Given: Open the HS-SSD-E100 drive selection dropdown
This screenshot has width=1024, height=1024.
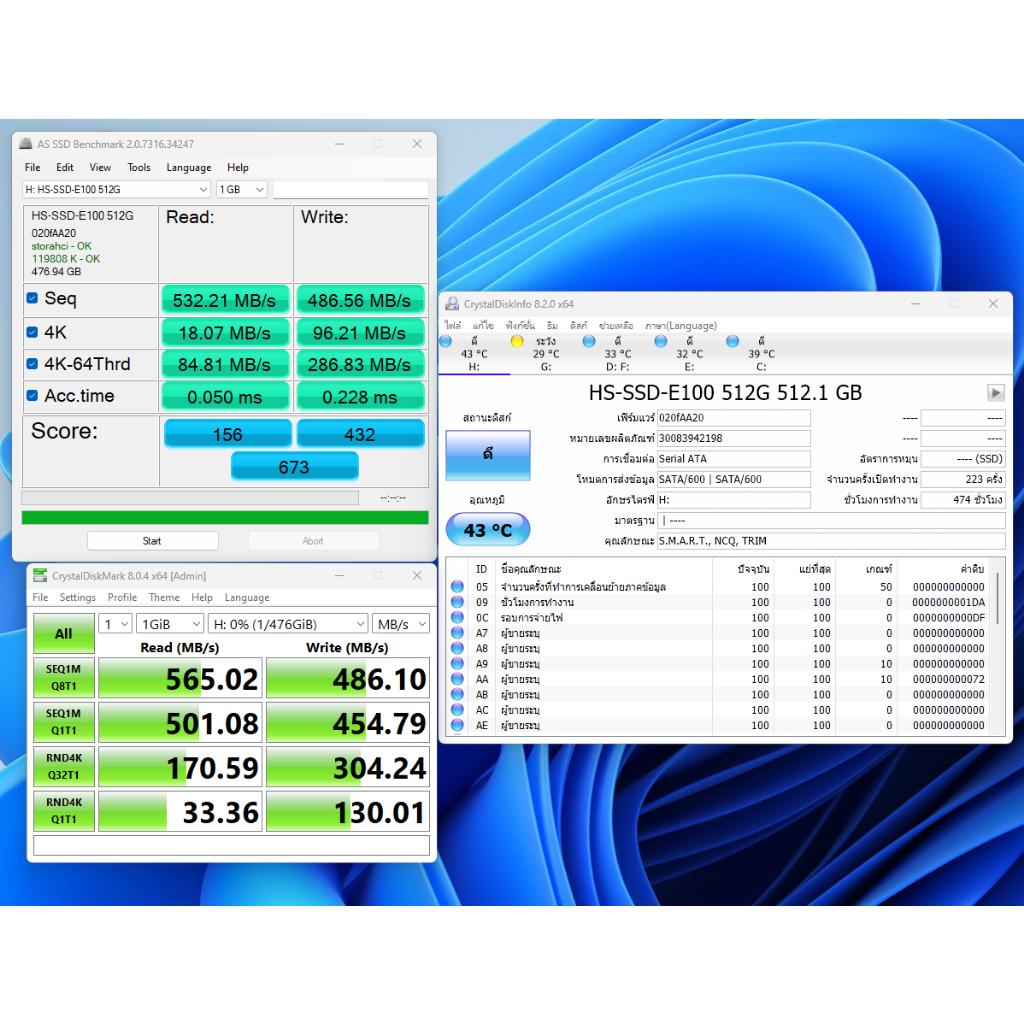Looking at the screenshot, I should pyautogui.click(x=116, y=189).
